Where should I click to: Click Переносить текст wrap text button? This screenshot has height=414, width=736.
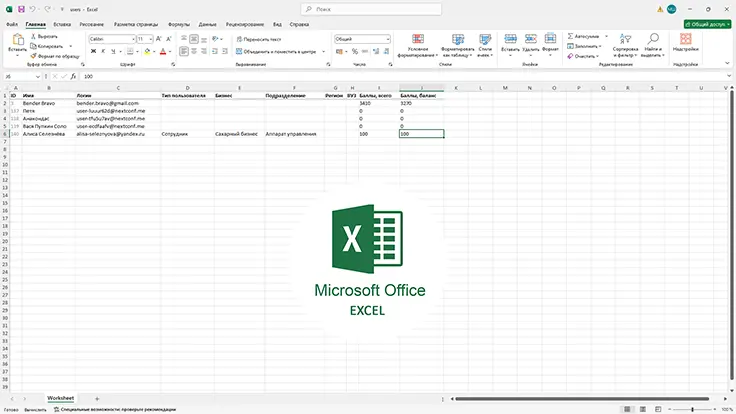point(259,39)
